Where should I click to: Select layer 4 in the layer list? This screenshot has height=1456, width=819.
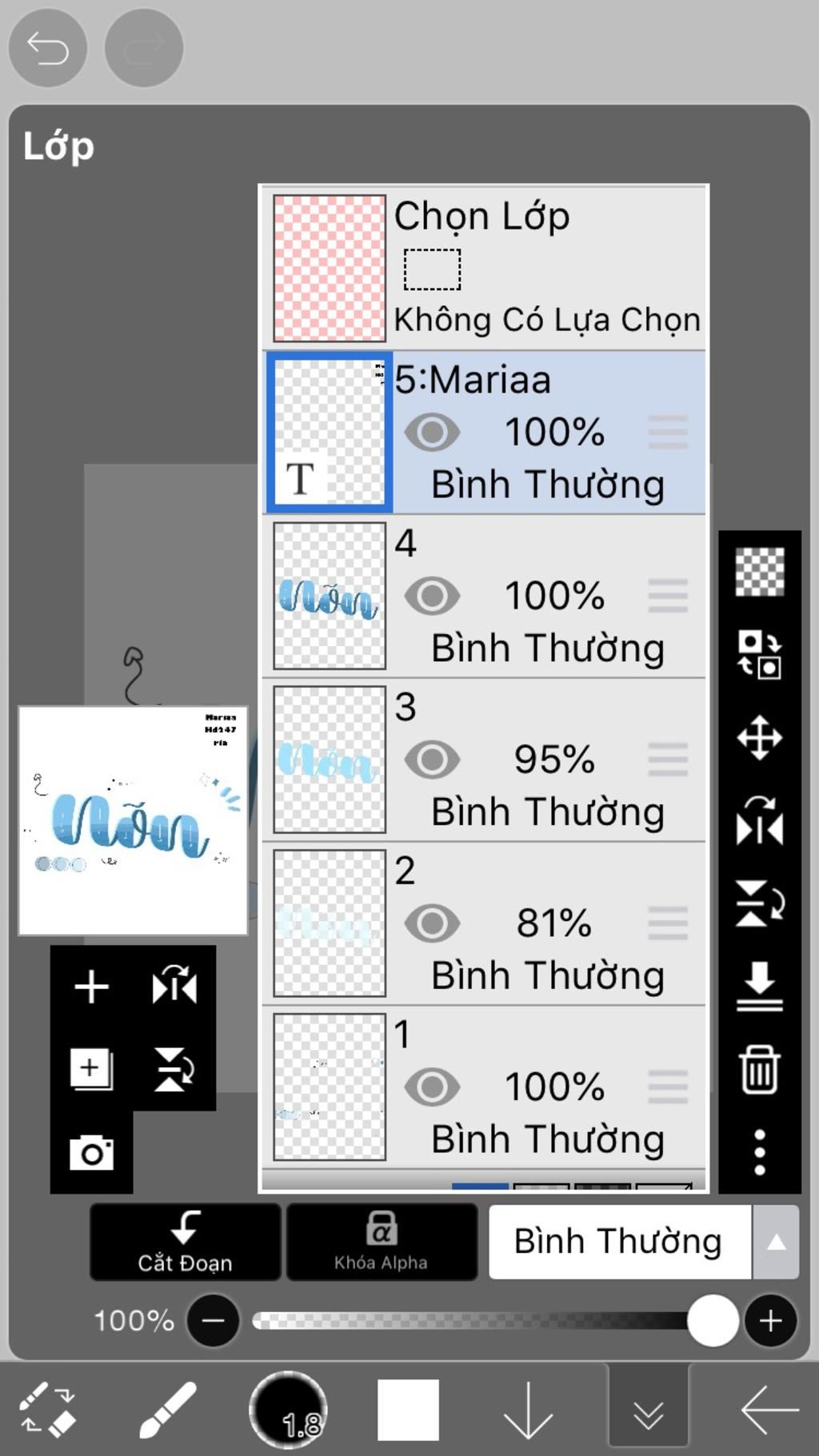(x=485, y=596)
